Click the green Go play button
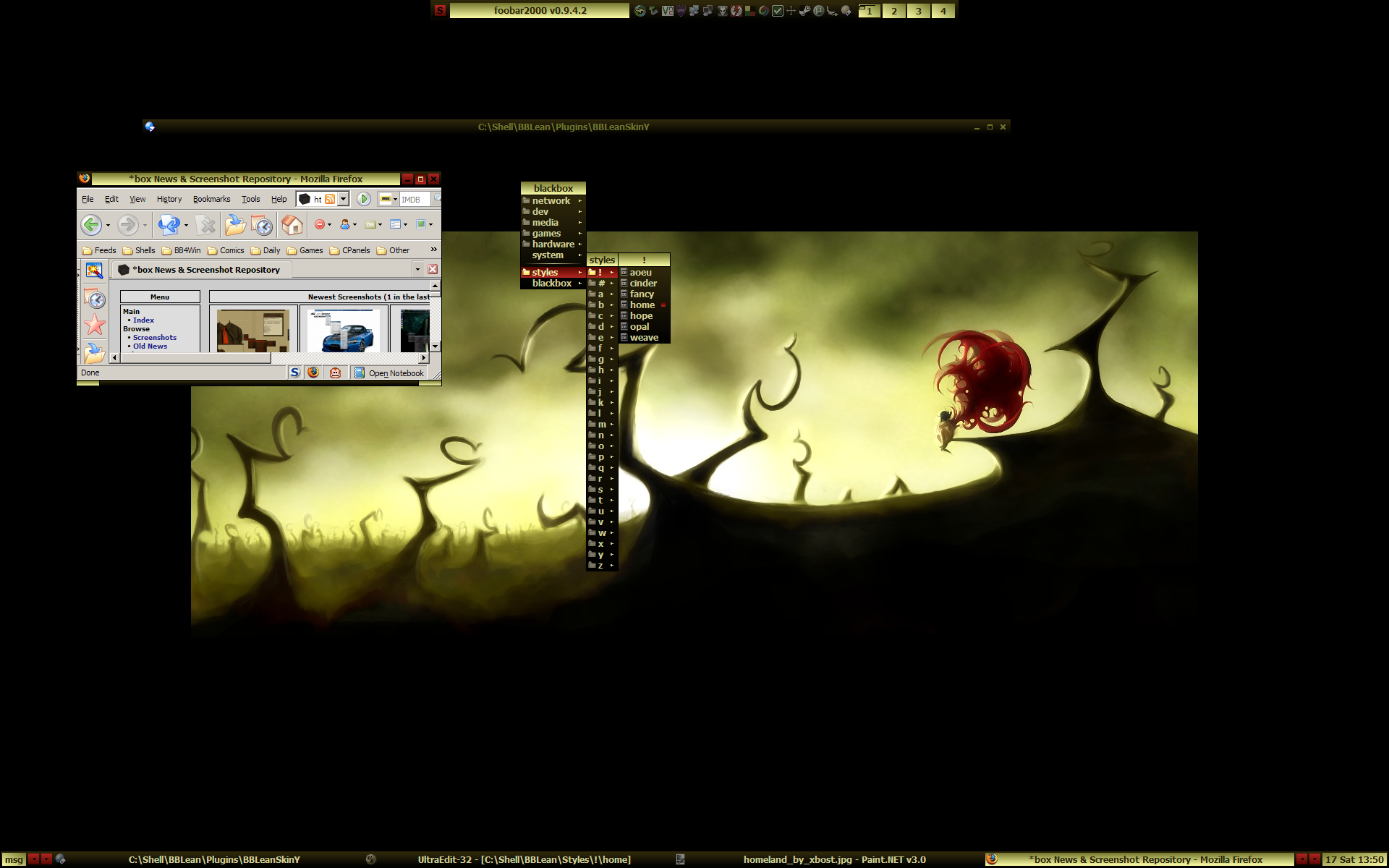Viewport: 1389px width, 868px height. point(364,199)
